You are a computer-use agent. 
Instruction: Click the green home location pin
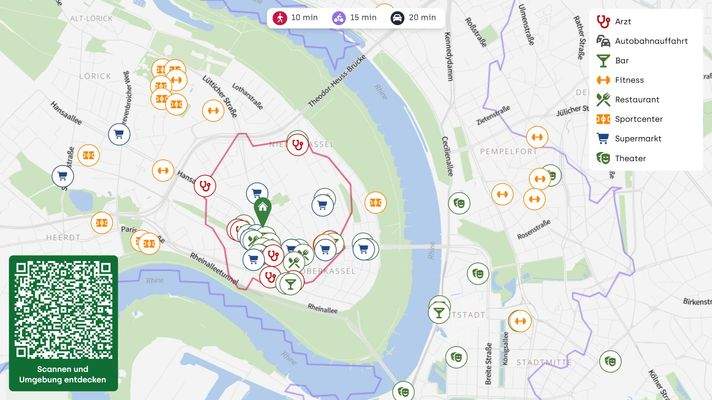point(262,212)
